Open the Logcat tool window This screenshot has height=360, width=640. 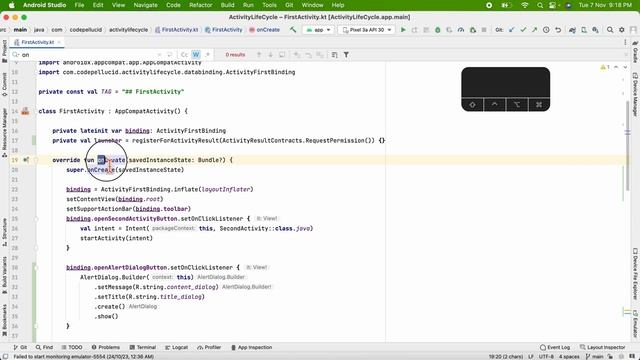point(176,347)
